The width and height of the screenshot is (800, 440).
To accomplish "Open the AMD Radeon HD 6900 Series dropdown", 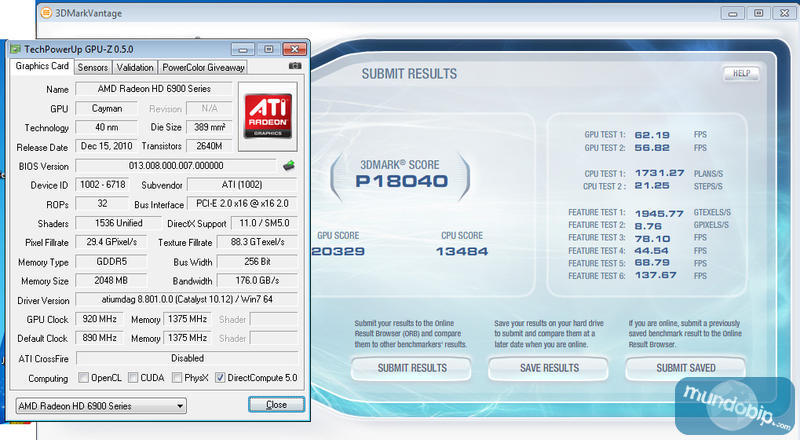I will tap(101, 406).
